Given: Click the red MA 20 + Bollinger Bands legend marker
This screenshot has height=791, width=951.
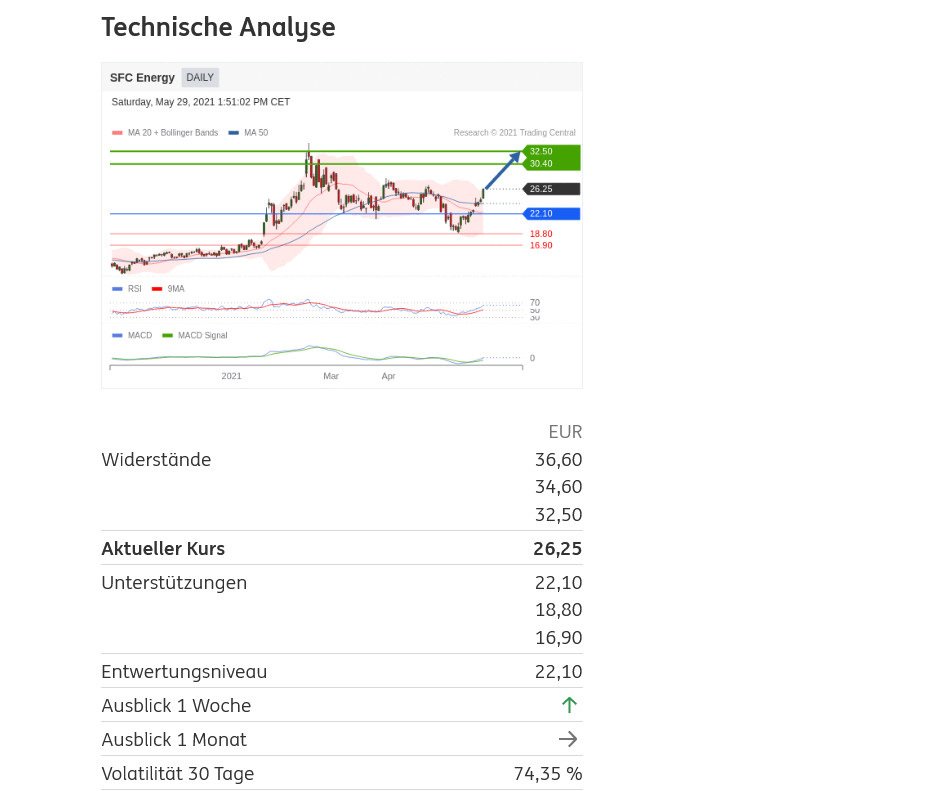Looking at the screenshot, I should click(118, 132).
